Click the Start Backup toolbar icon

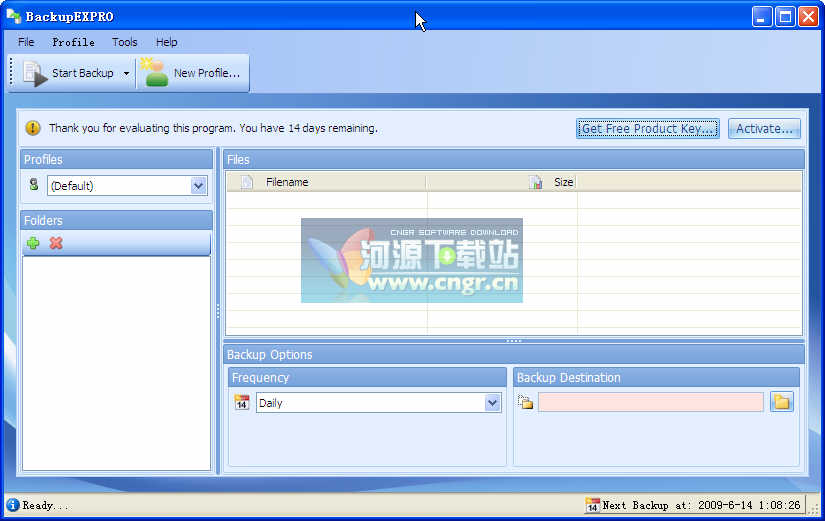tap(35, 73)
